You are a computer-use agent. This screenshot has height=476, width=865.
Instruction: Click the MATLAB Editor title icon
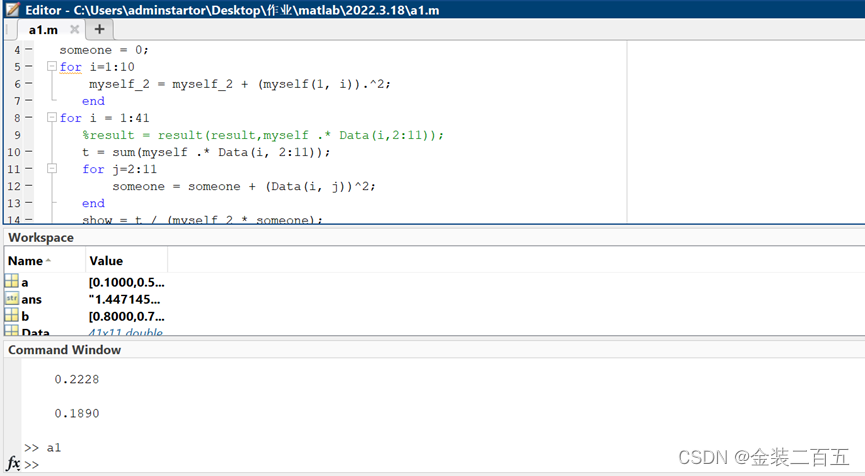coord(13,10)
